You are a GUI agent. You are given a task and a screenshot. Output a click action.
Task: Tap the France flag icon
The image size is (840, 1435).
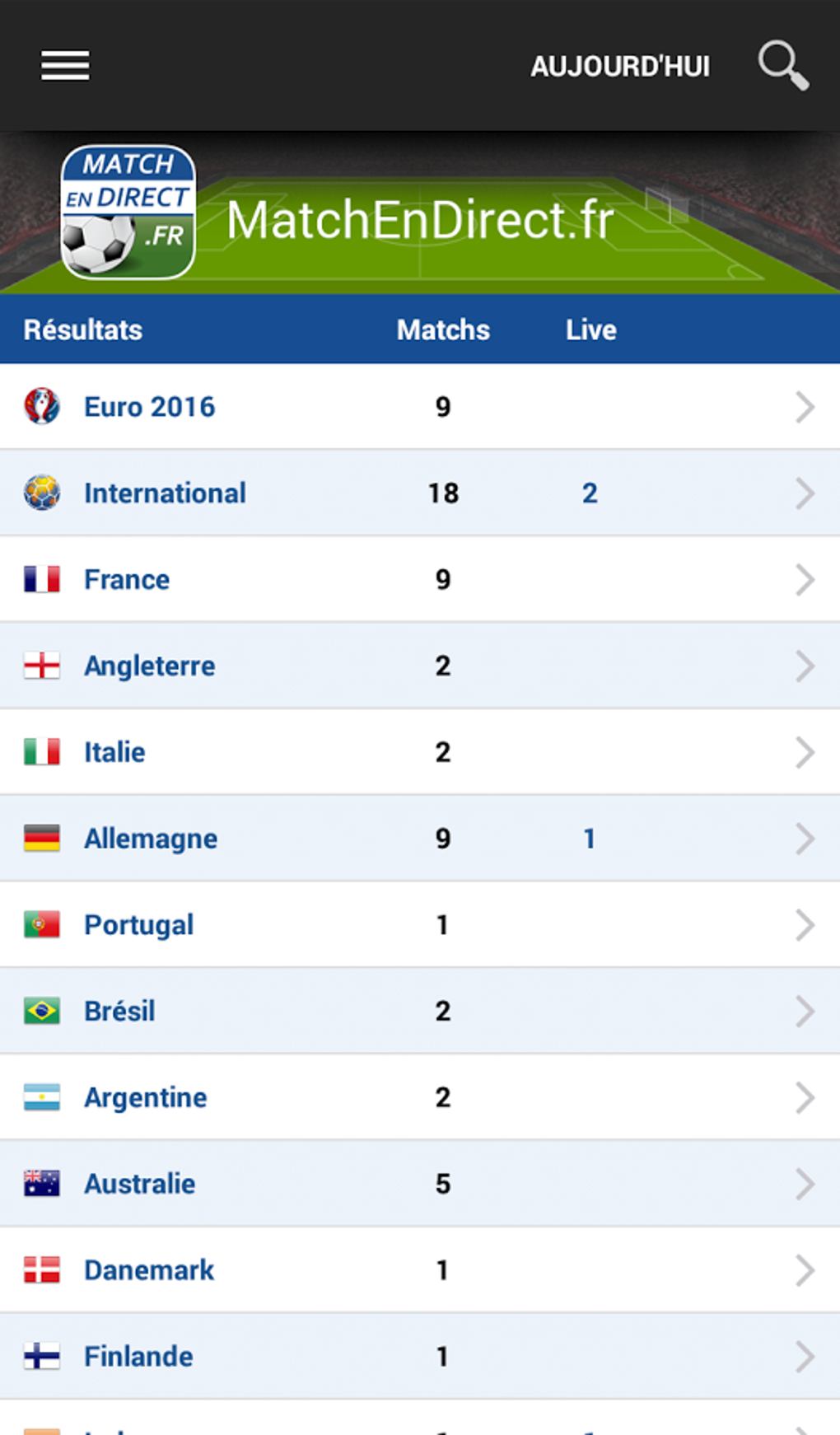[x=41, y=579]
